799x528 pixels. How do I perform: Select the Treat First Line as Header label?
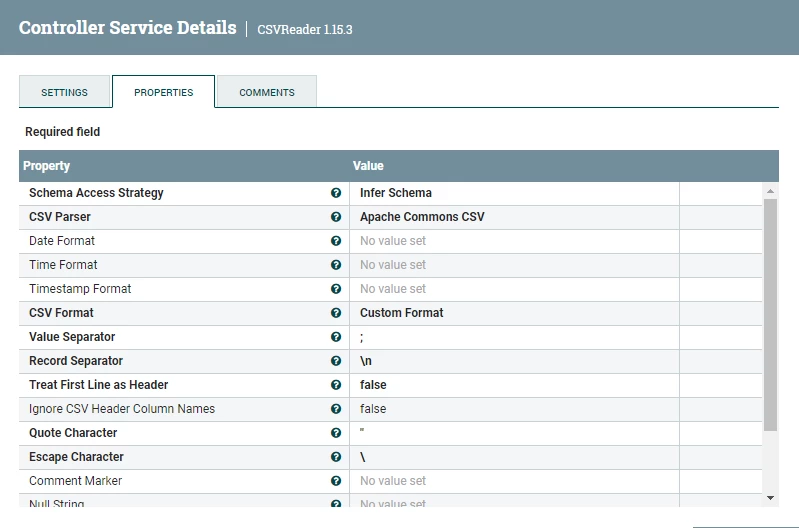(98, 384)
